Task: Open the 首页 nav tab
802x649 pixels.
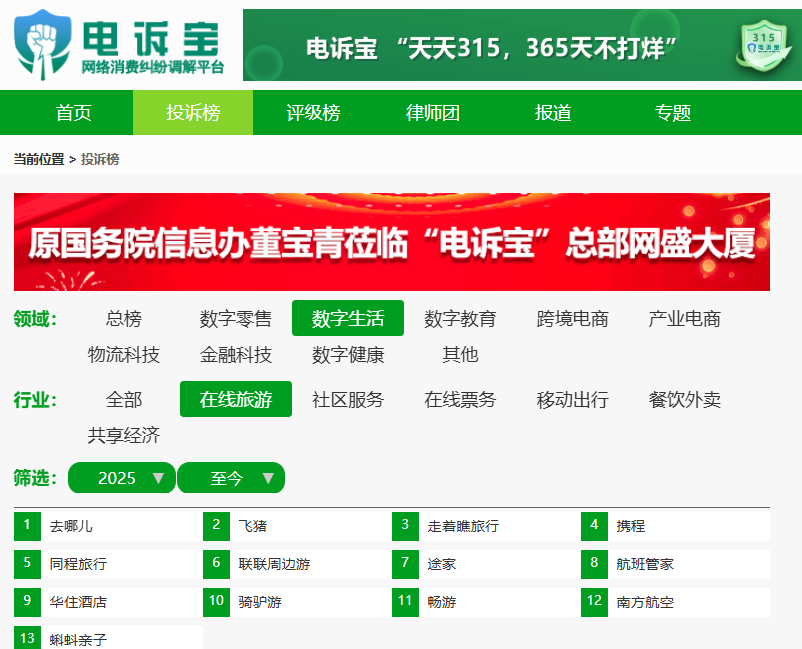Action: pyautogui.click(x=73, y=113)
